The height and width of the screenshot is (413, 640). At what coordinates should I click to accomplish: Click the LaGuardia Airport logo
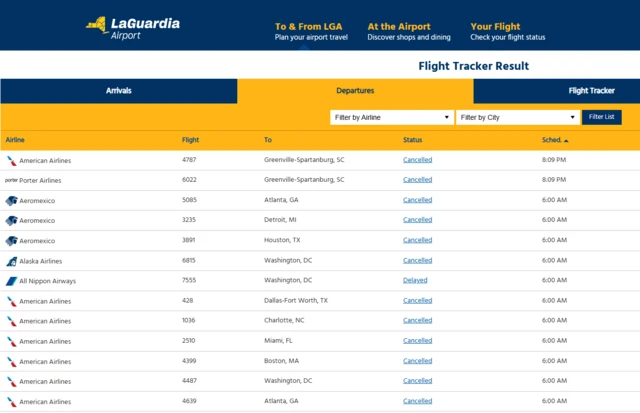pos(133,28)
